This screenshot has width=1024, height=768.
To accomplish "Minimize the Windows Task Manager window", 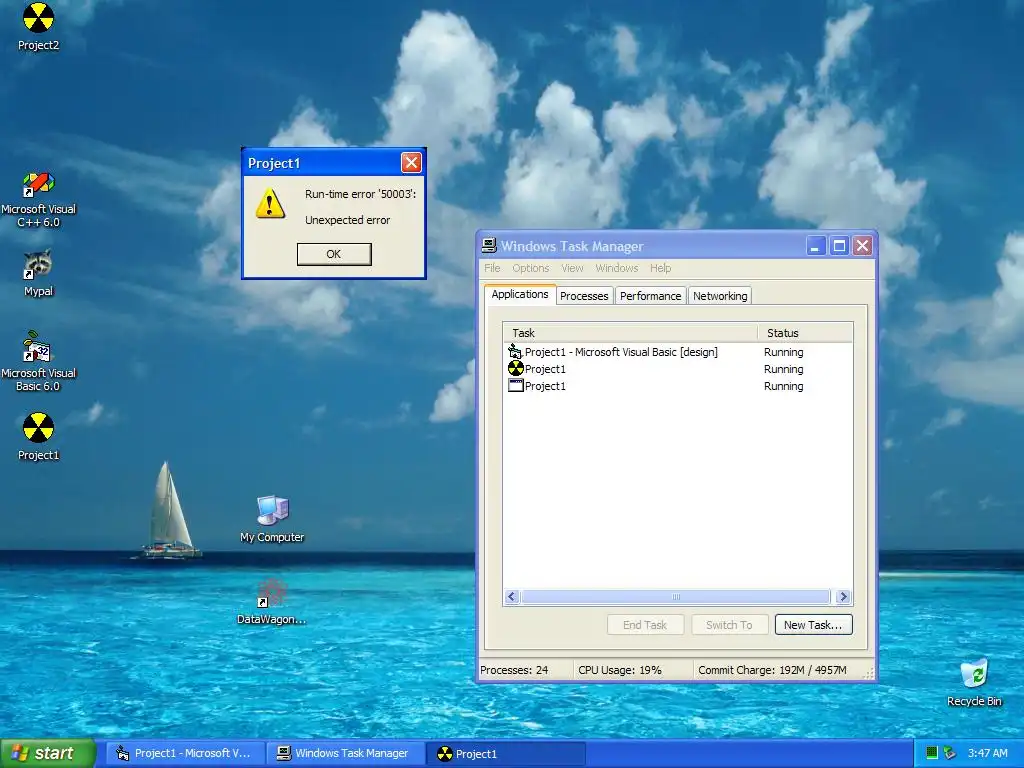I will (816, 246).
